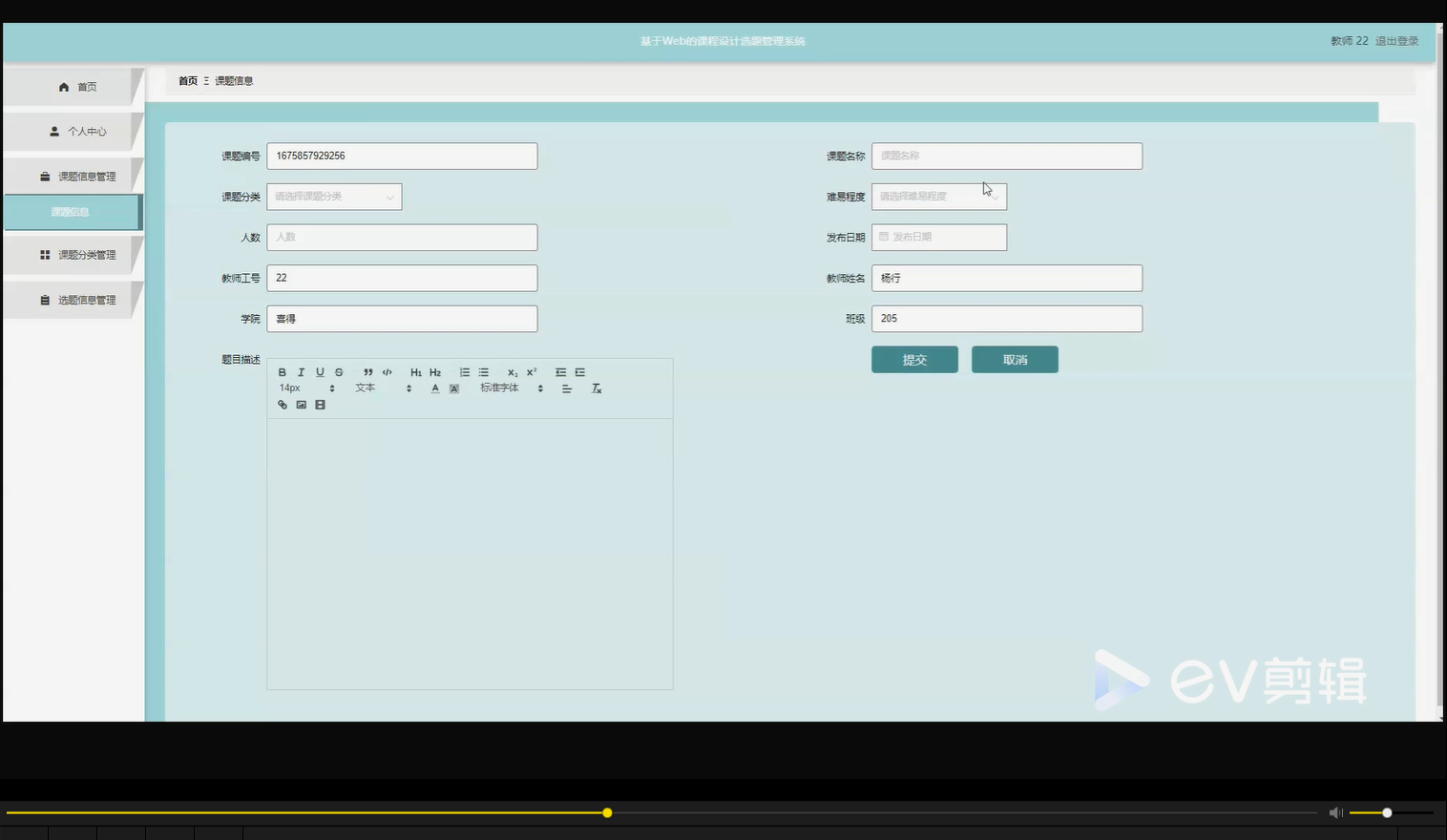Click the 课题编号 field with 1675857929256
This screenshot has height=840, width=1447.
pyautogui.click(x=402, y=156)
